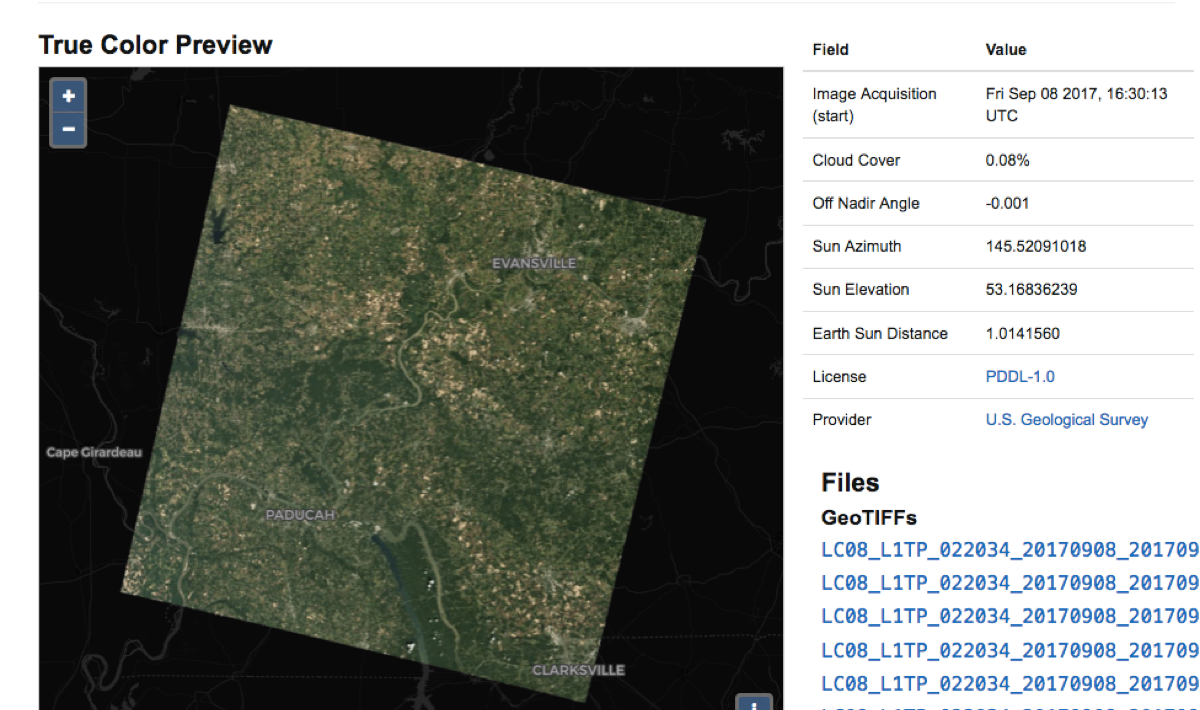
Task: Click the Value column header
Action: click(1006, 50)
